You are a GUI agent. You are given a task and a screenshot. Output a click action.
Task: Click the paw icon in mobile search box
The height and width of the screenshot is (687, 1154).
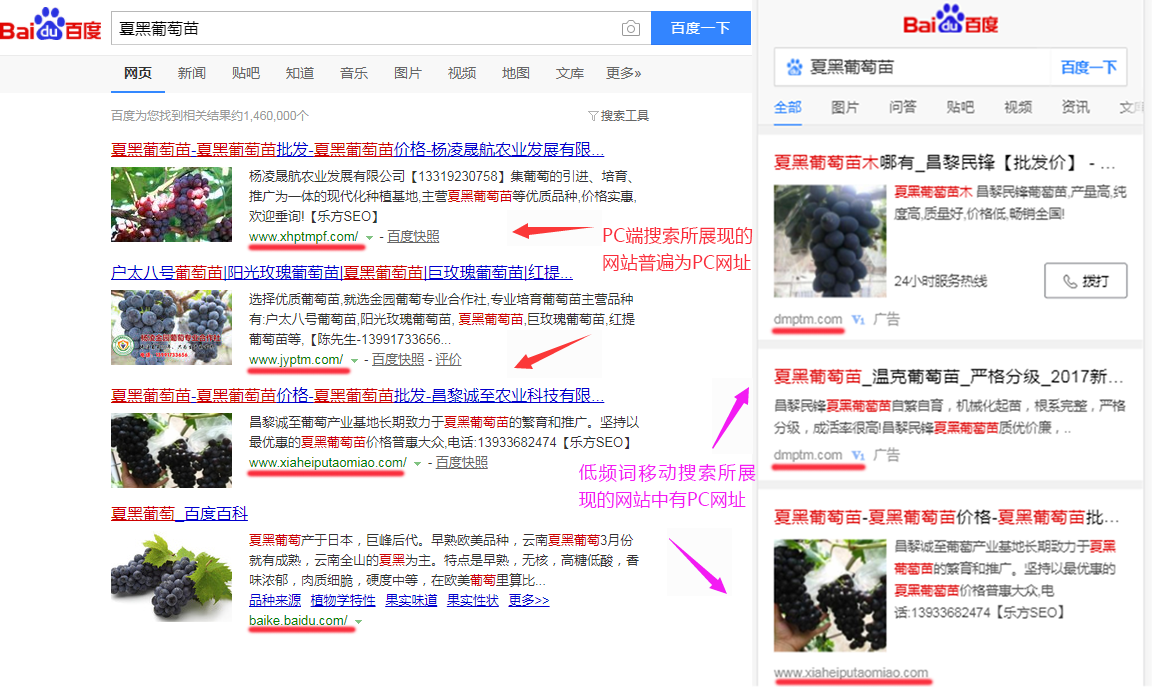click(x=794, y=67)
